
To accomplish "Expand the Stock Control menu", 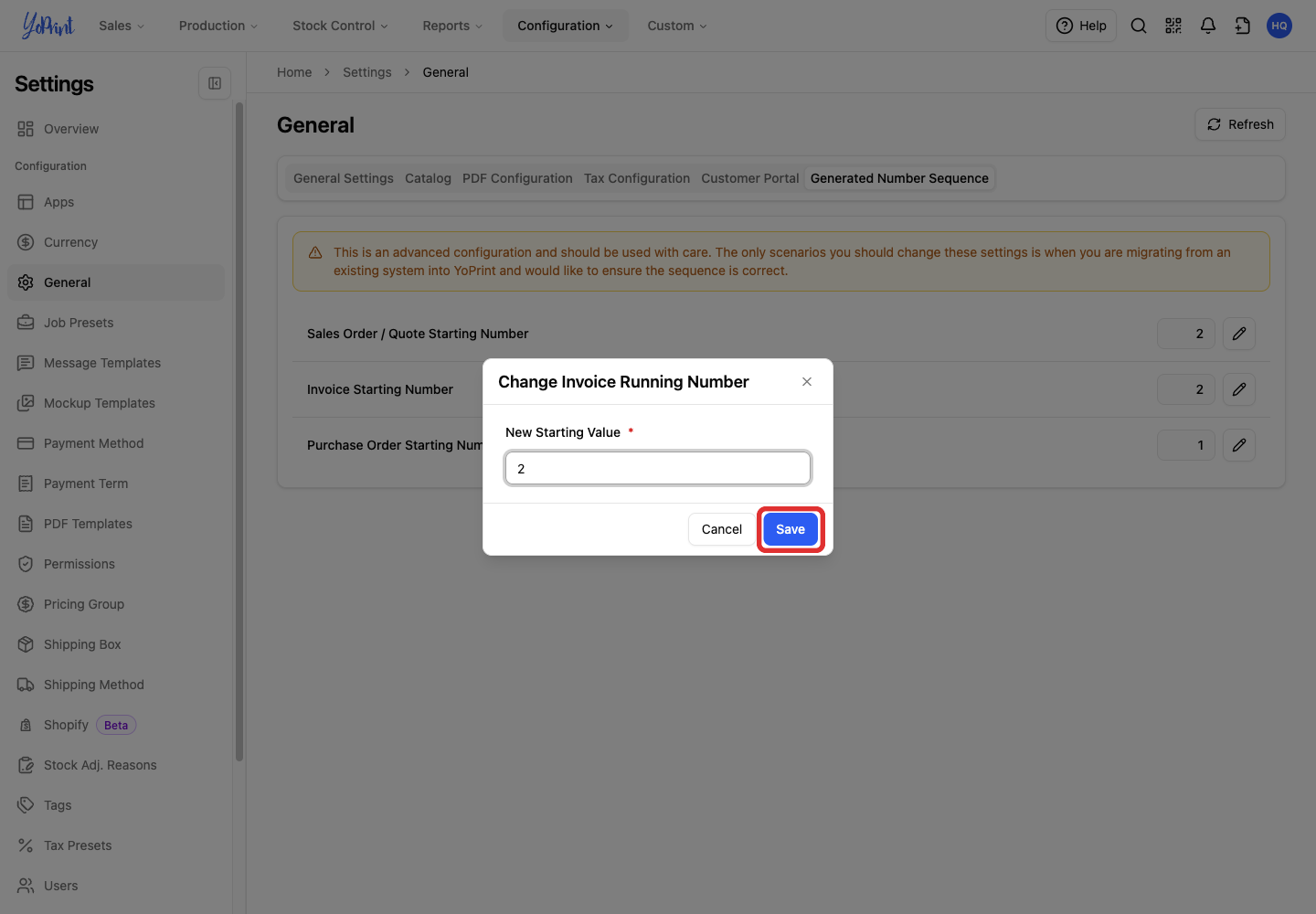I will [x=340, y=26].
